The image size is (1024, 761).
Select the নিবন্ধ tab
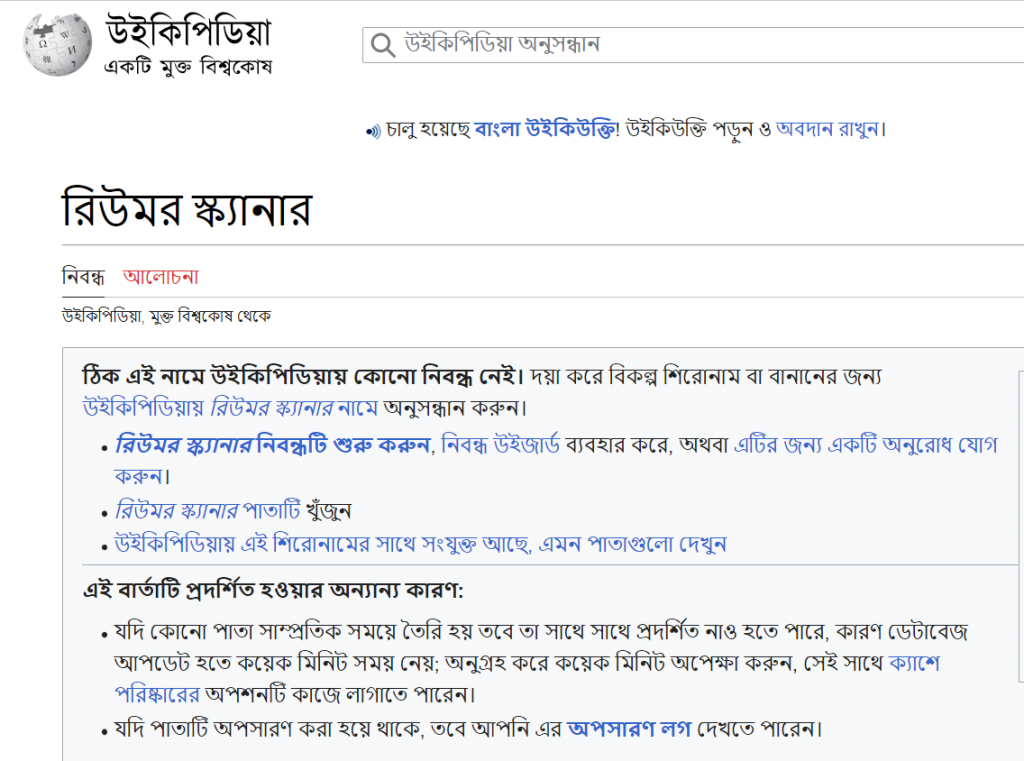pyautogui.click(x=83, y=277)
